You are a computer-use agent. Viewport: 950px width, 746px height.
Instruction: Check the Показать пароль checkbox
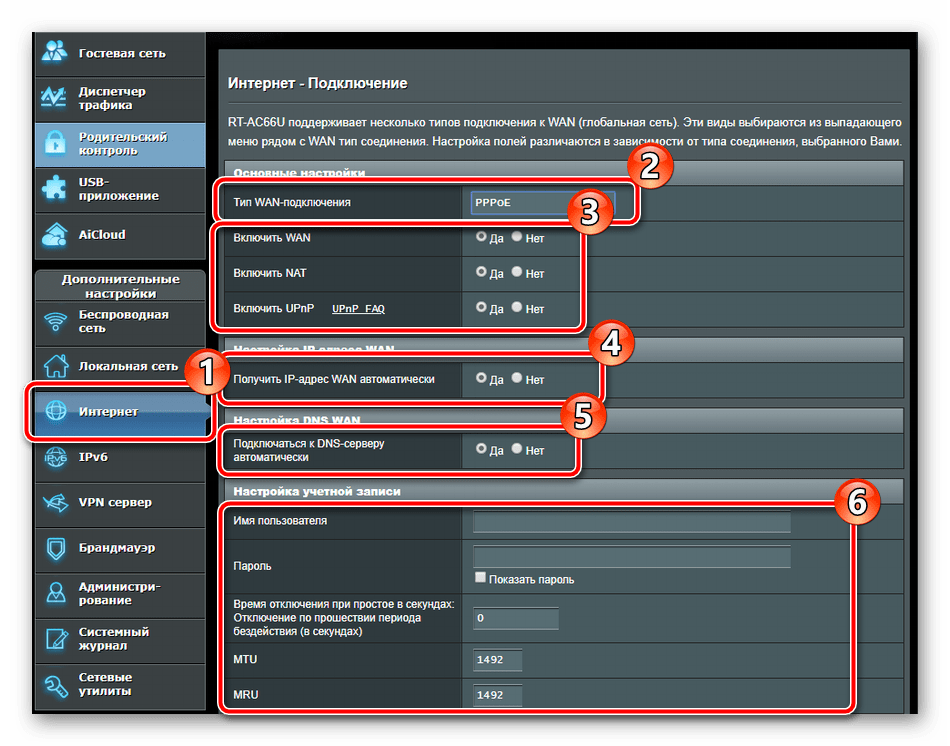[x=480, y=577]
